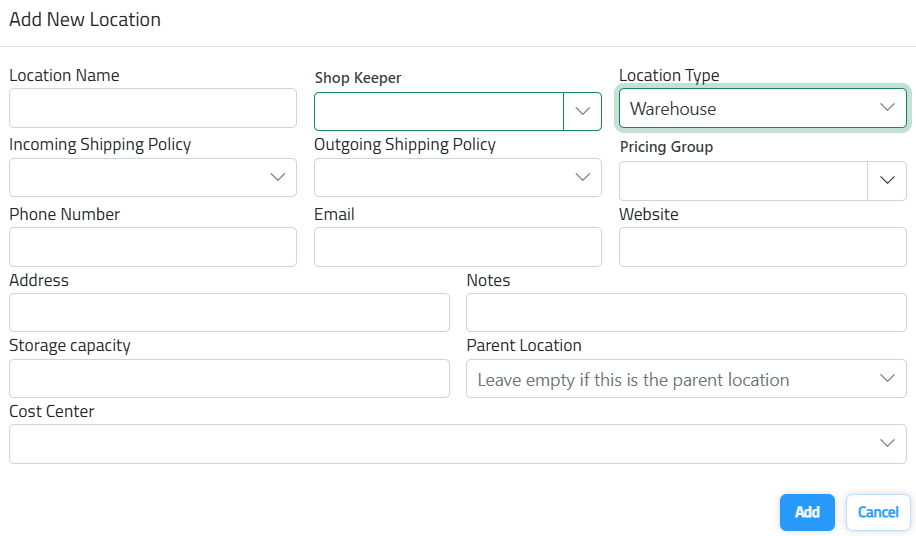Click the Notes text field
The height and width of the screenshot is (536, 916).
(686, 313)
